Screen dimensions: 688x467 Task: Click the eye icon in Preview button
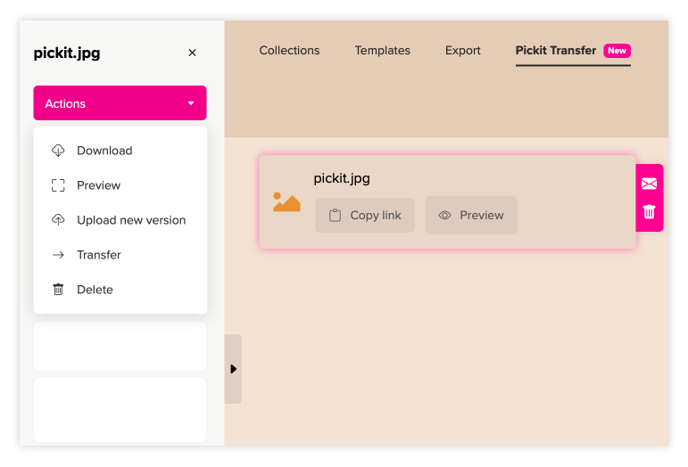pos(444,215)
